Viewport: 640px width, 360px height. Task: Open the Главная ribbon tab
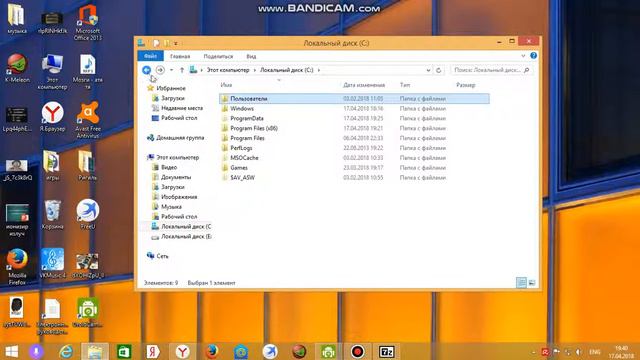[x=180, y=56]
